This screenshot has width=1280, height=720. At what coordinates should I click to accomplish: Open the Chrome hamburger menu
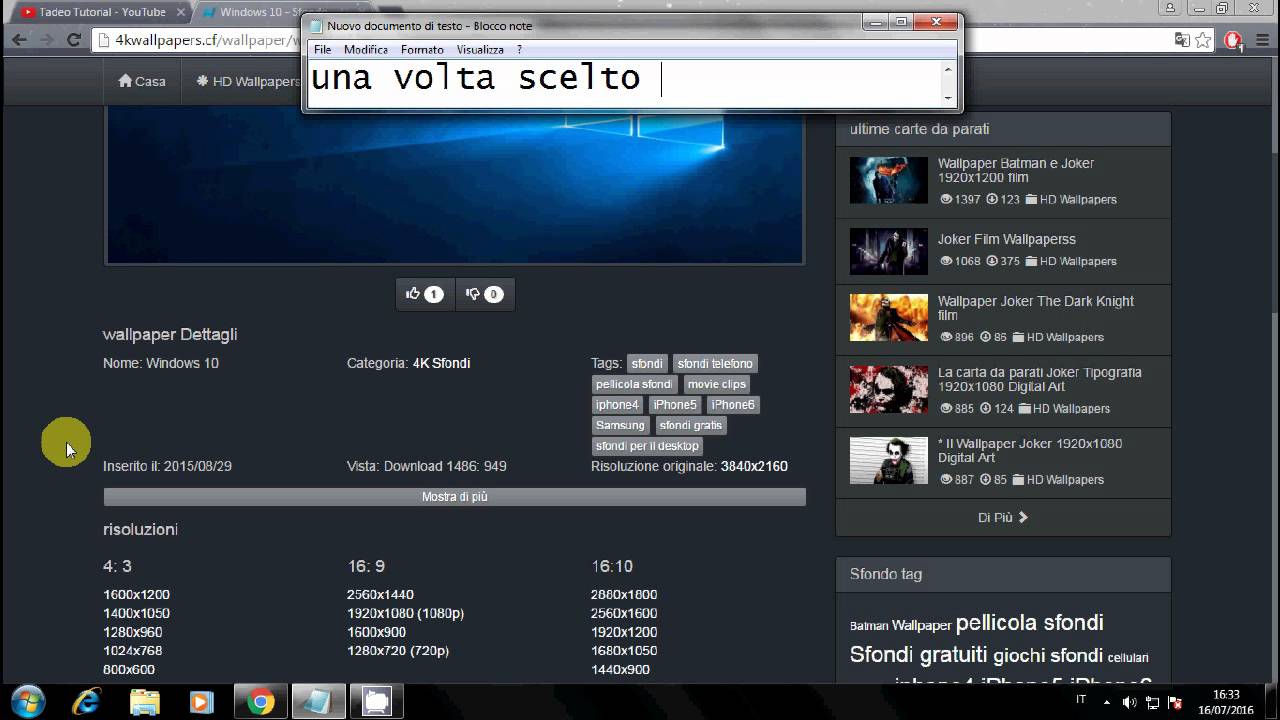click(x=1261, y=40)
